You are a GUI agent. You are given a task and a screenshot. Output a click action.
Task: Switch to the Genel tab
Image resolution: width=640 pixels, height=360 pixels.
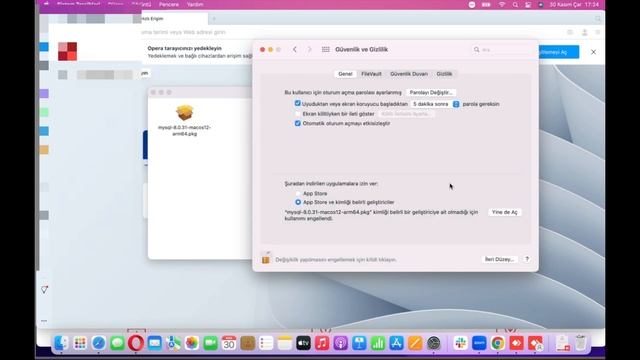(345, 74)
